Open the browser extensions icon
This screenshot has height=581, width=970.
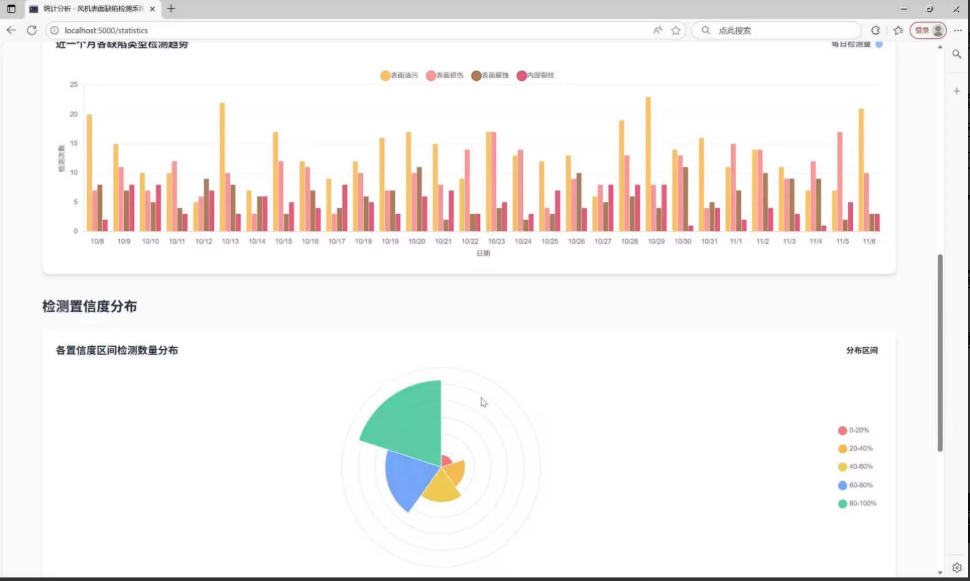coord(875,30)
